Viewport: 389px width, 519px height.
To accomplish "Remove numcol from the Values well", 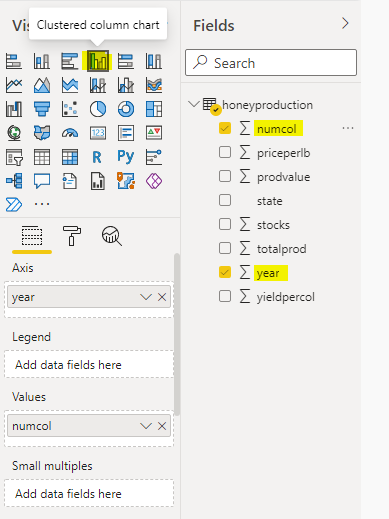I will pos(162,426).
